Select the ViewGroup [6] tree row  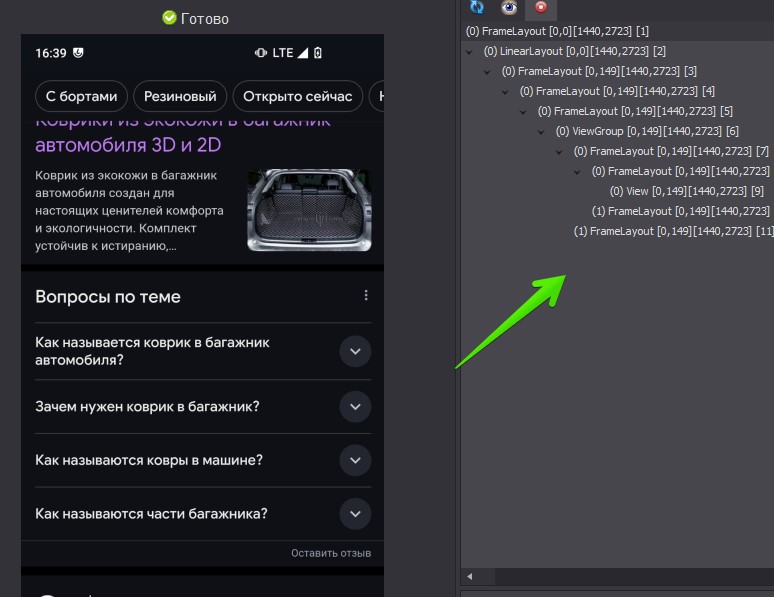(x=647, y=131)
